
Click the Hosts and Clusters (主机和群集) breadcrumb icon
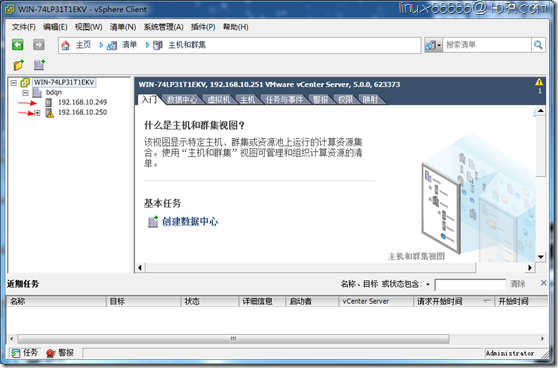(x=158, y=45)
